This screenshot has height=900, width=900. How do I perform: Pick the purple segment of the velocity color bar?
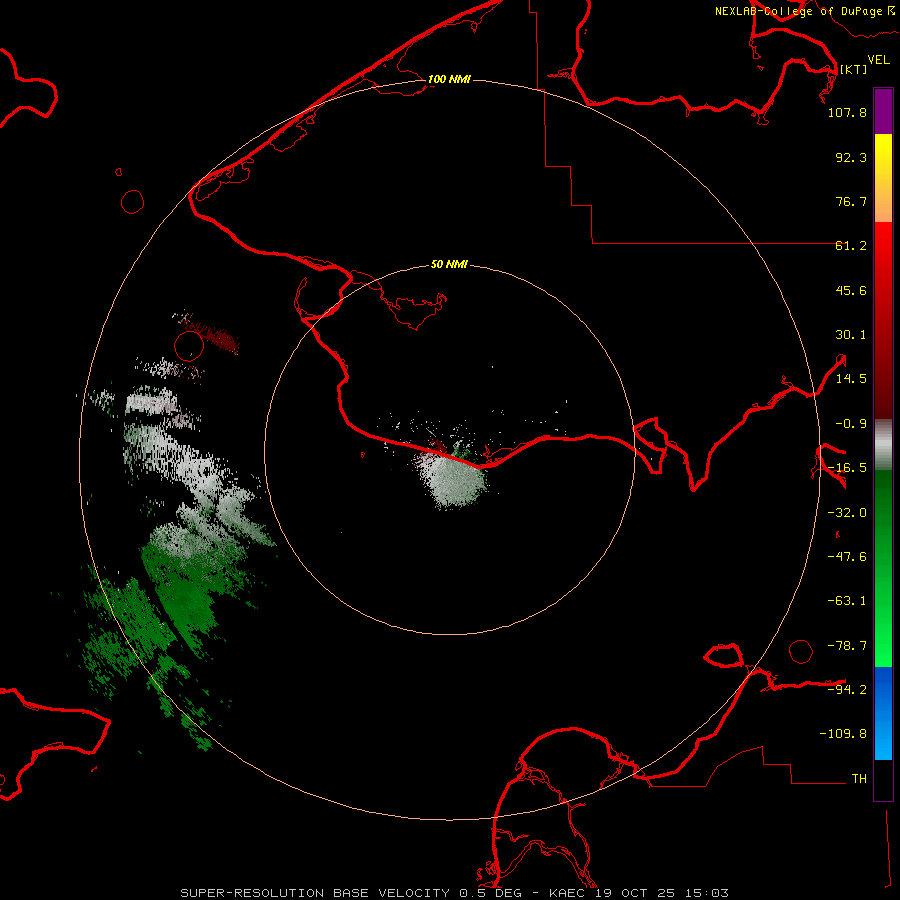(883, 111)
